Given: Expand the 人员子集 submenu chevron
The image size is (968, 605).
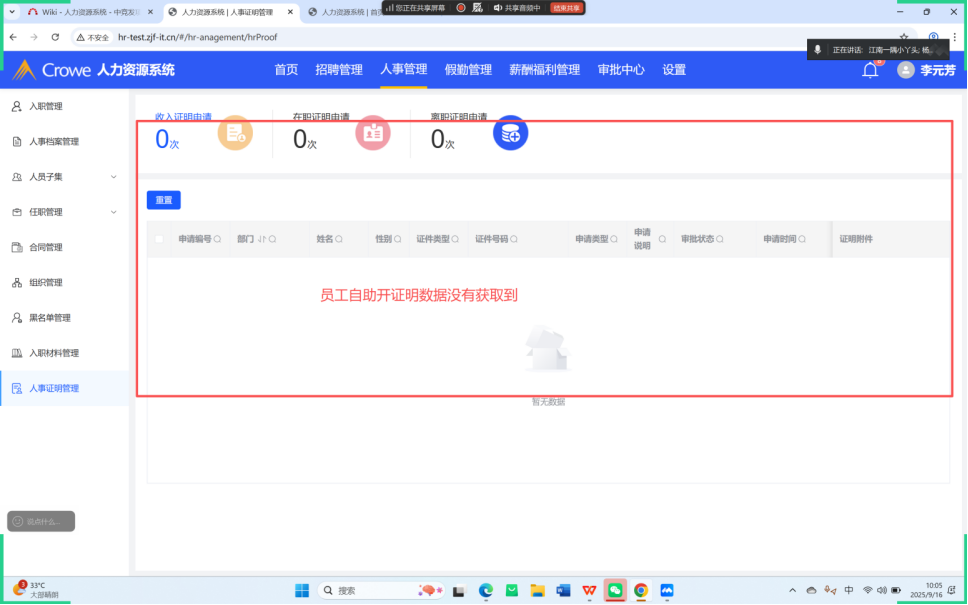Looking at the screenshot, I should [x=114, y=177].
